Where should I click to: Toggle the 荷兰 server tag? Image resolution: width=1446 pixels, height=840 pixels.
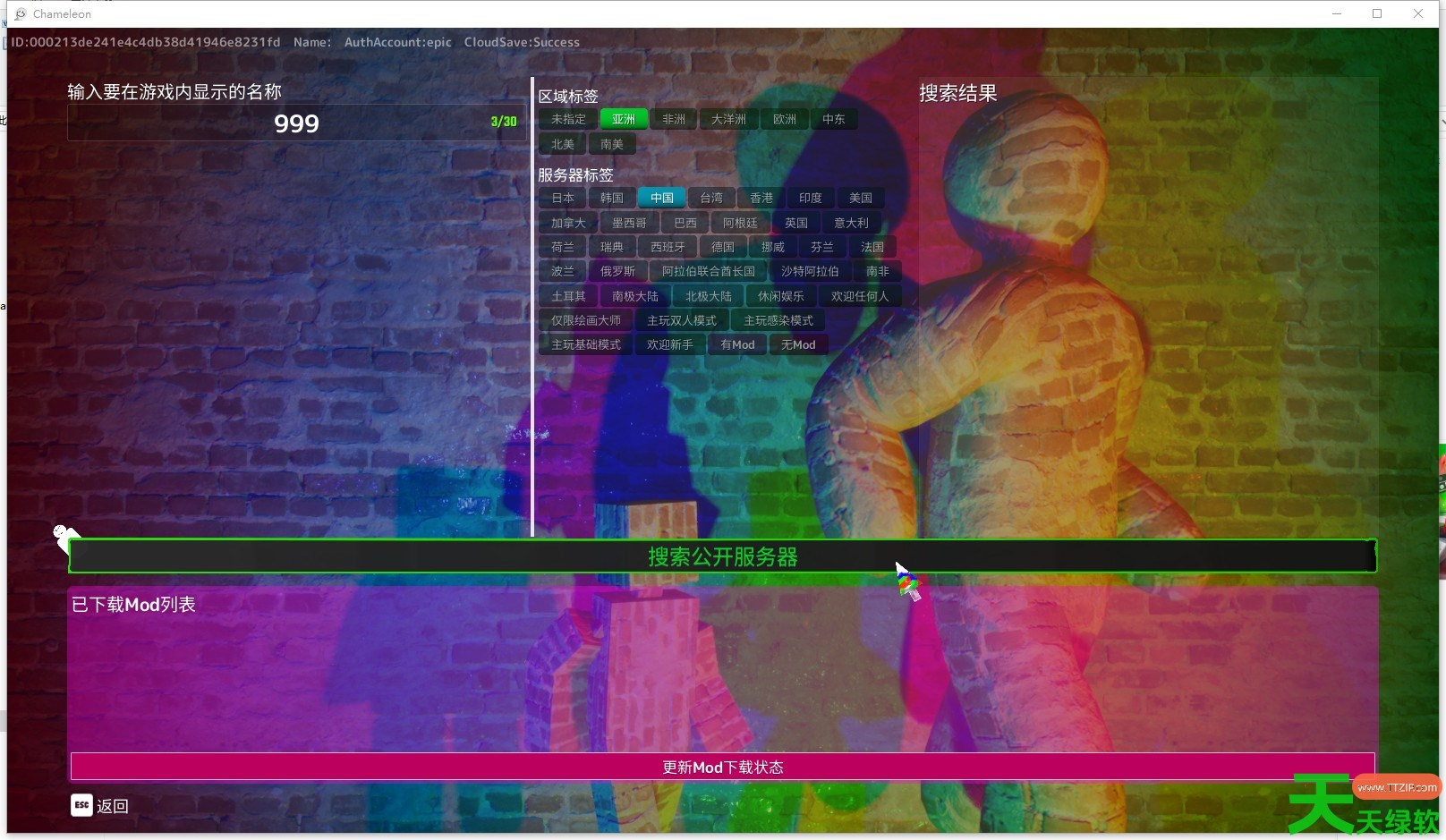pyautogui.click(x=563, y=247)
